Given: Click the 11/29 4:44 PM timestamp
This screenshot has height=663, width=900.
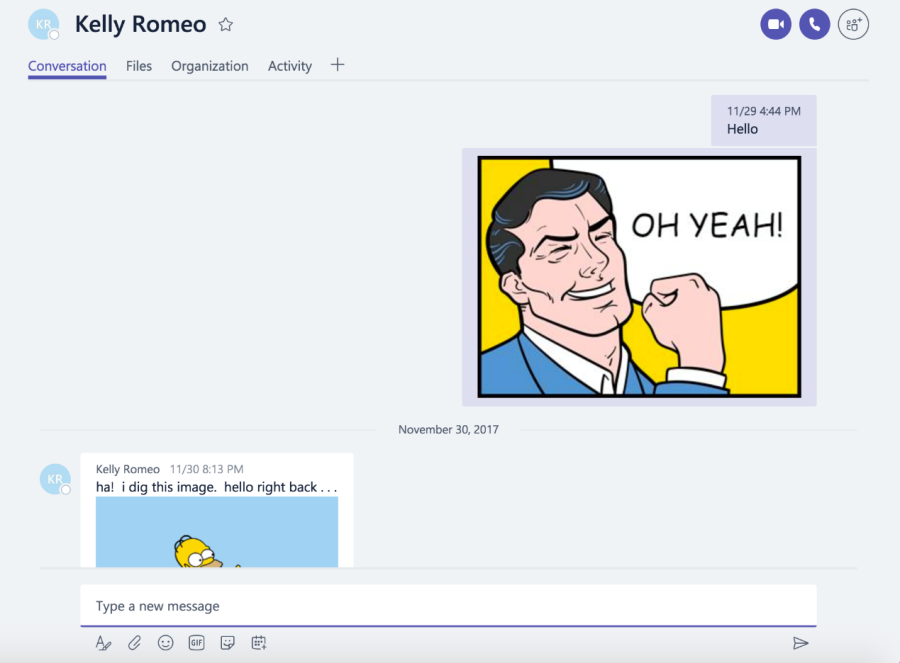Looking at the screenshot, I should tap(763, 111).
